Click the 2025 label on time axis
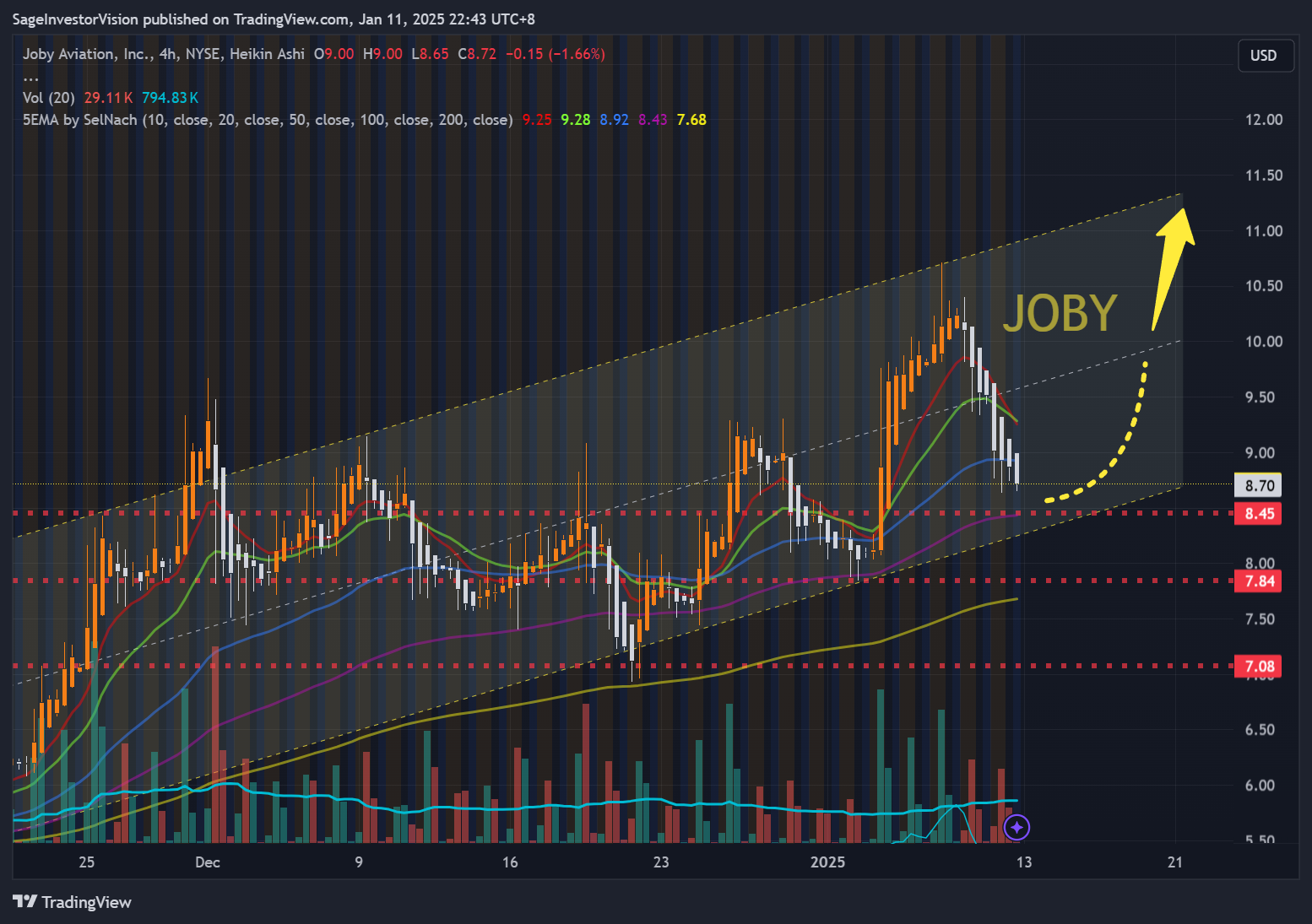 tap(827, 862)
